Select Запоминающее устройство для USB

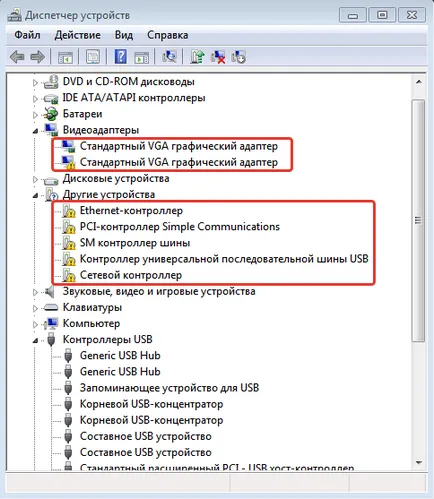(x=170, y=388)
